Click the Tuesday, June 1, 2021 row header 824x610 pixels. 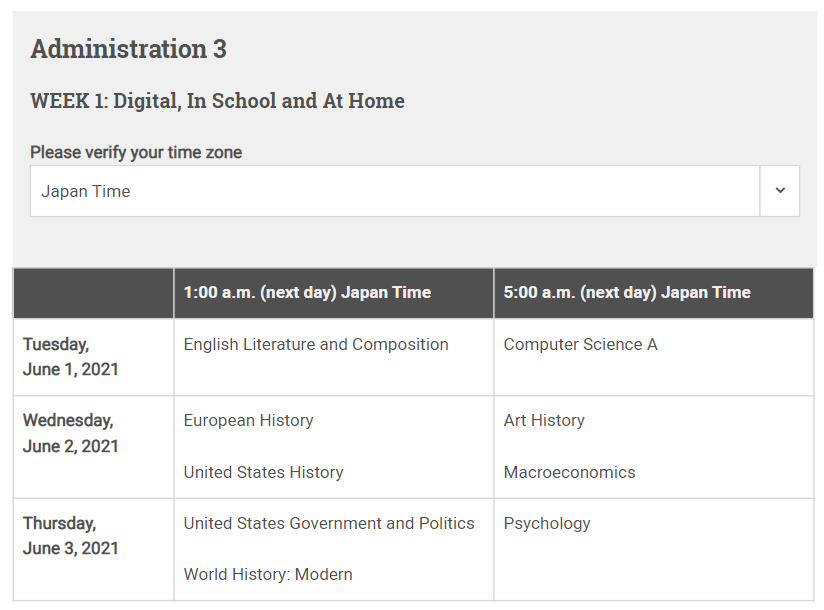coord(71,357)
